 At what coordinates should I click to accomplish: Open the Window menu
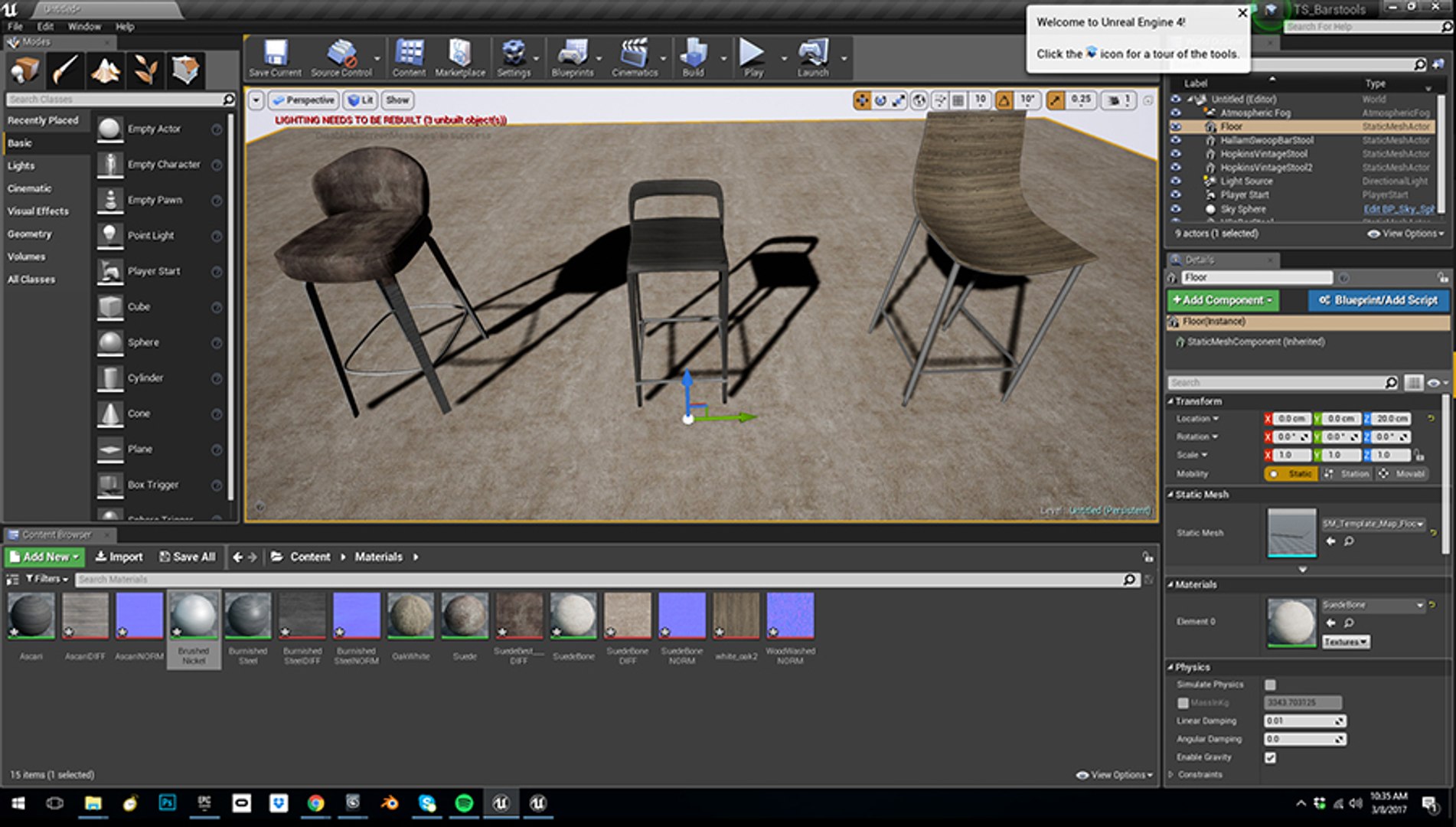tap(84, 26)
